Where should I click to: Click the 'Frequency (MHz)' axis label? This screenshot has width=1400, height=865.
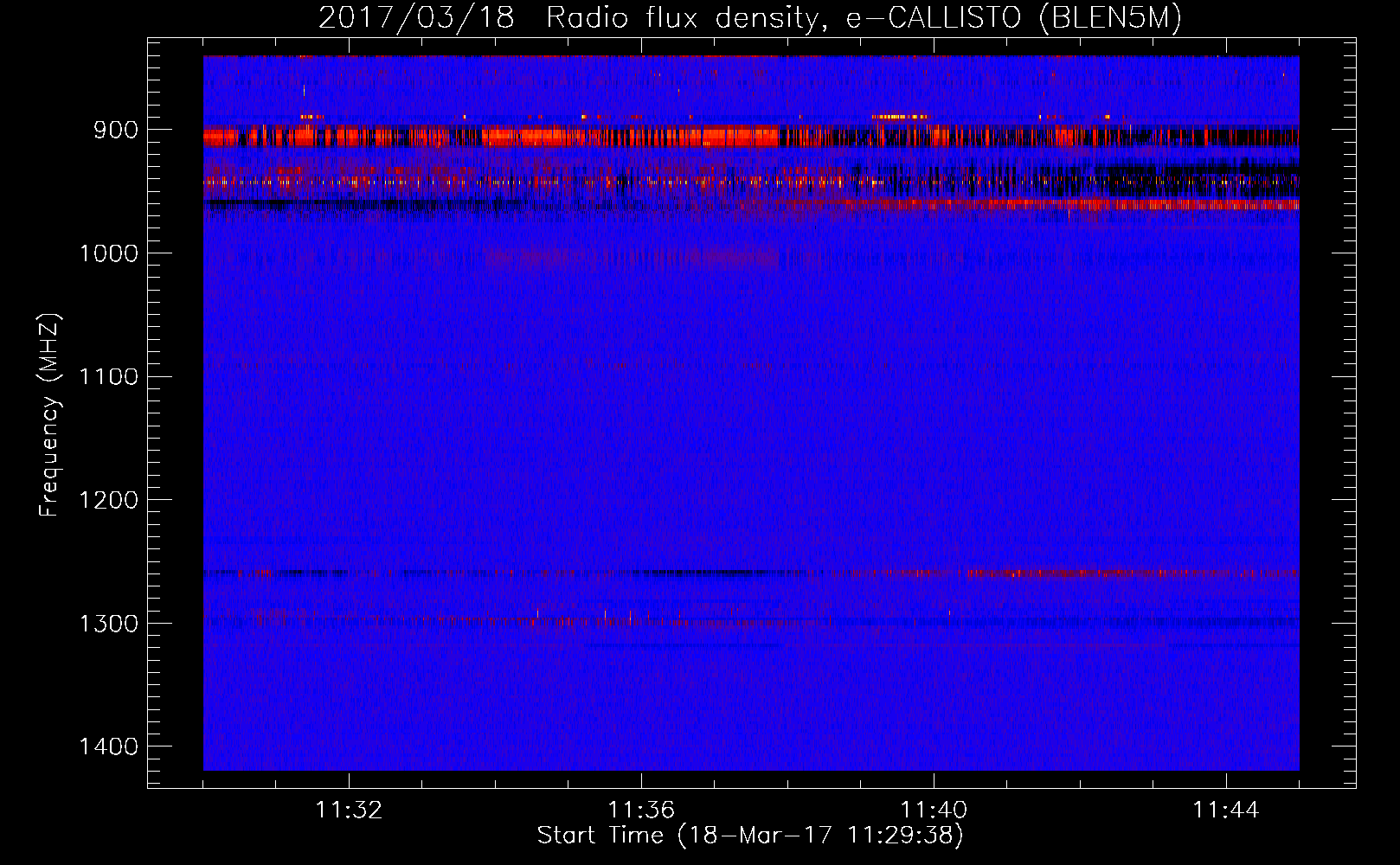[49, 415]
